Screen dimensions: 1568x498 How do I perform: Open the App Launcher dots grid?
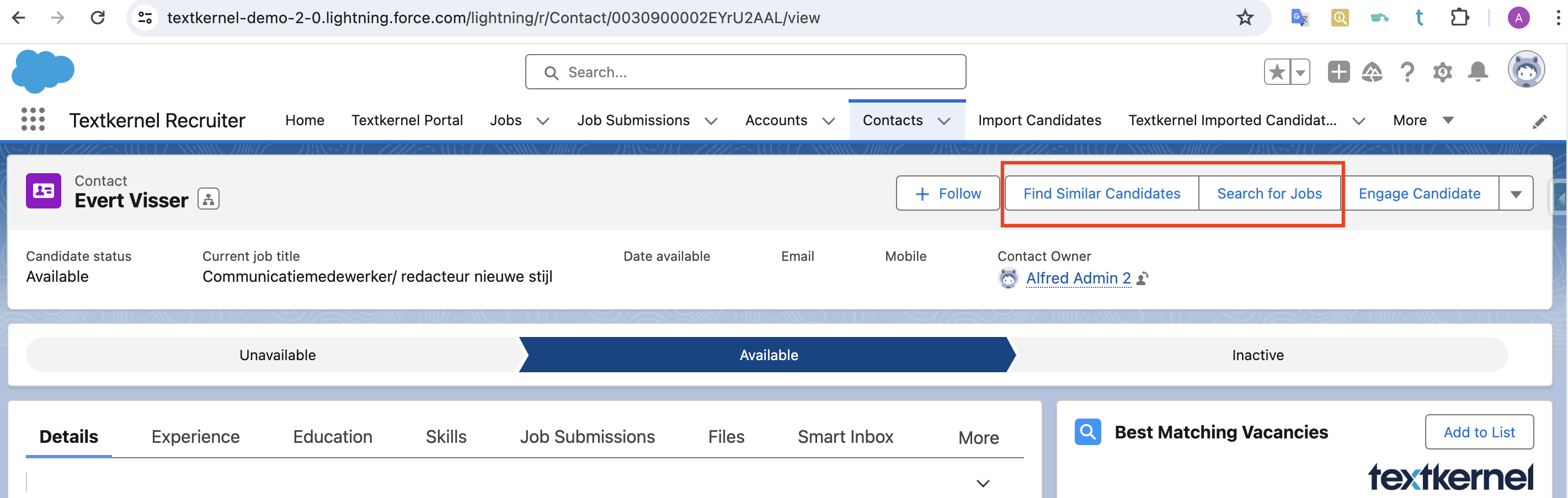click(x=33, y=119)
